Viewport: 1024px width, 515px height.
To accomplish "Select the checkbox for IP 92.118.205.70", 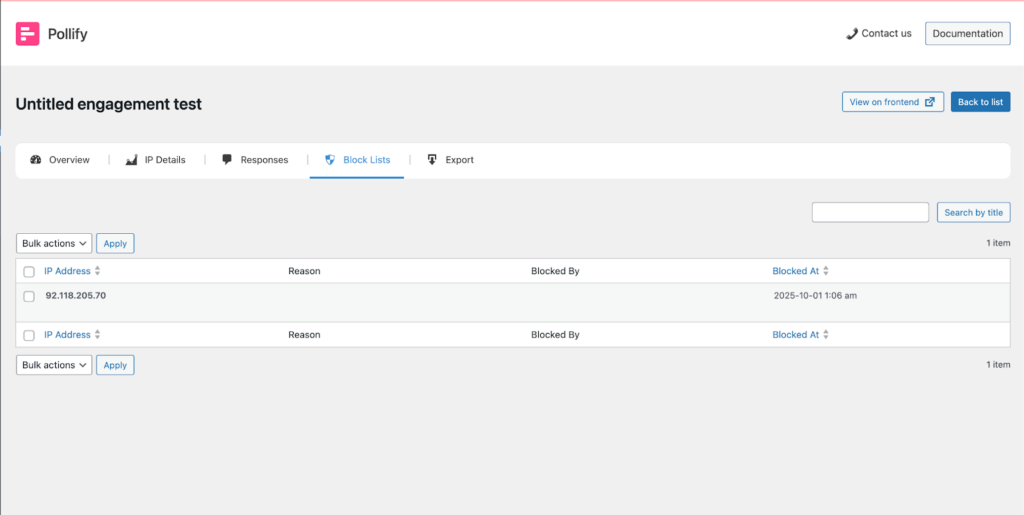I will pyautogui.click(x=29, y=296).
